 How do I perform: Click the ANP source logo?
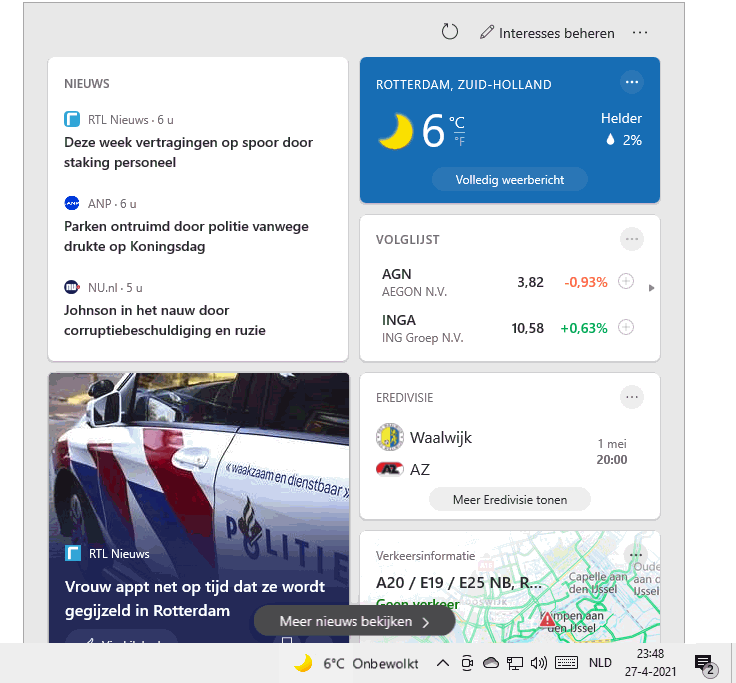[x=72, y=203]
